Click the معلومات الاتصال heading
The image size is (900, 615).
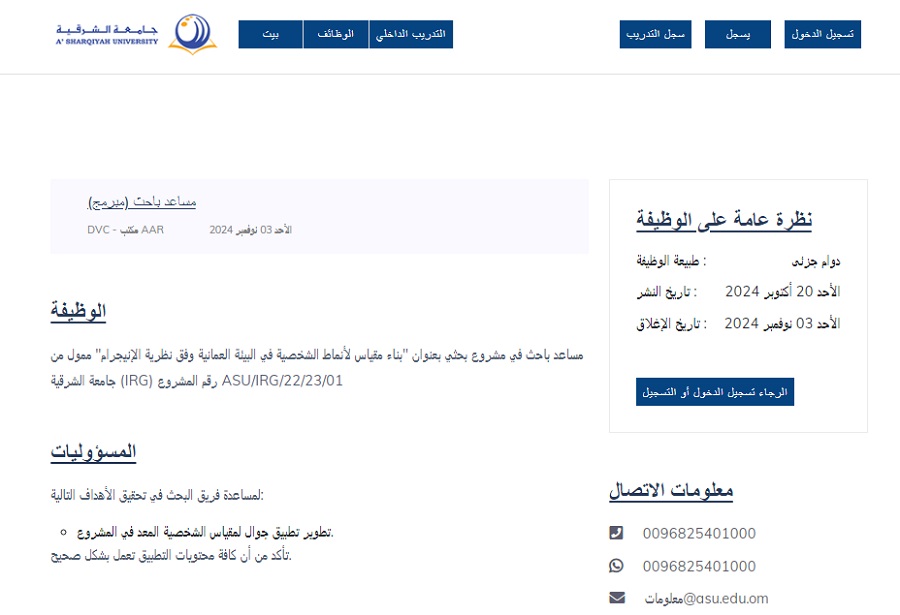pos(671,490)
